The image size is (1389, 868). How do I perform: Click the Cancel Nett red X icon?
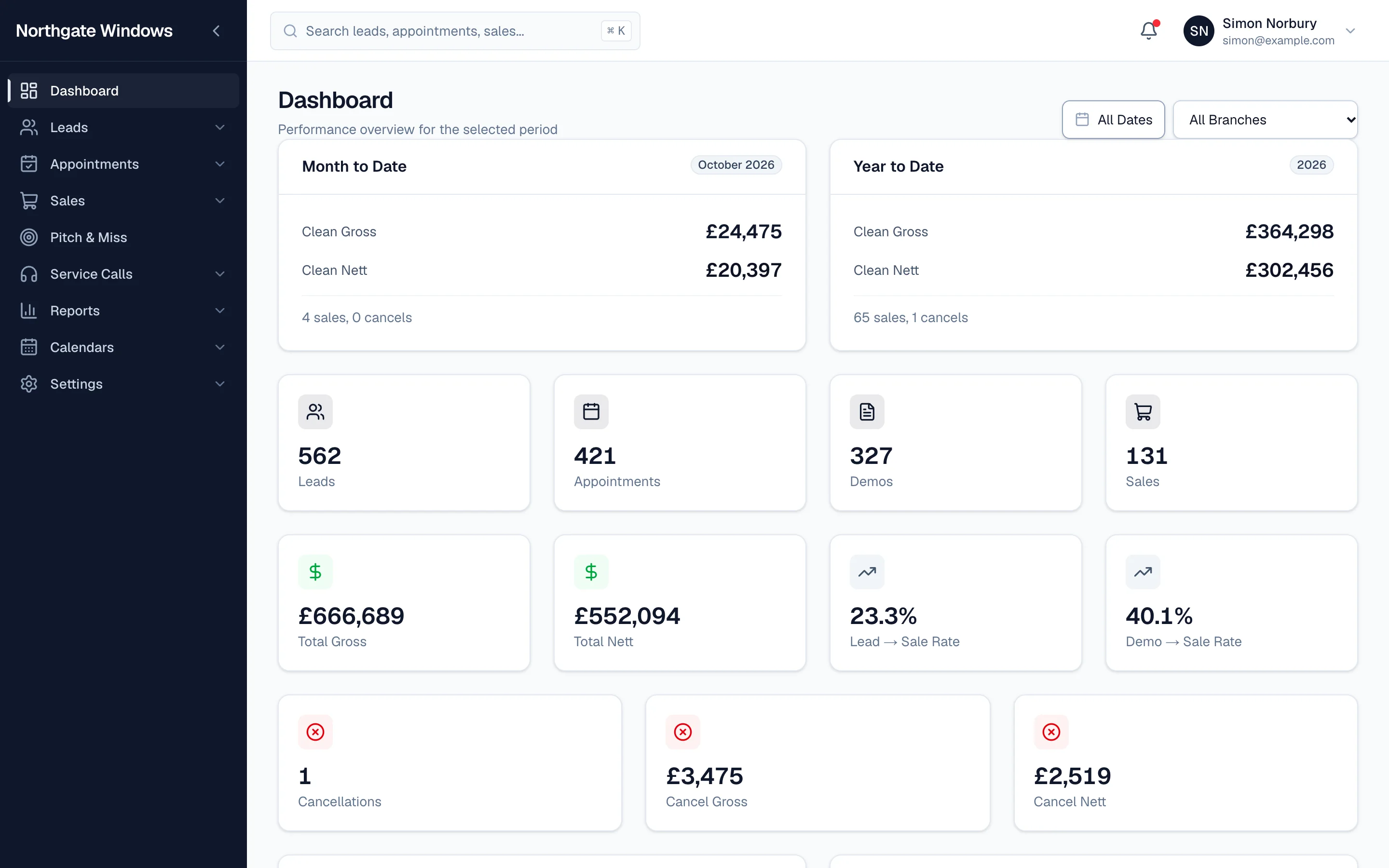click(1051, 732)
